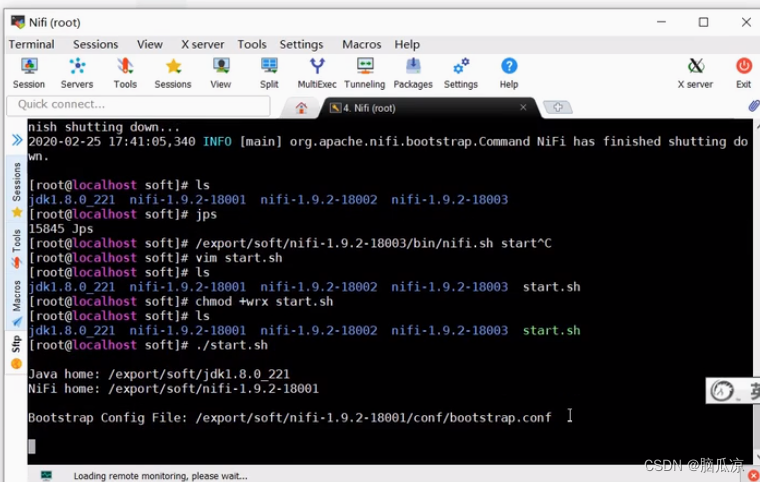Click the MobaXterm app icon in title bar
Screen dimensions: 760x482
(x=18, y=22)
